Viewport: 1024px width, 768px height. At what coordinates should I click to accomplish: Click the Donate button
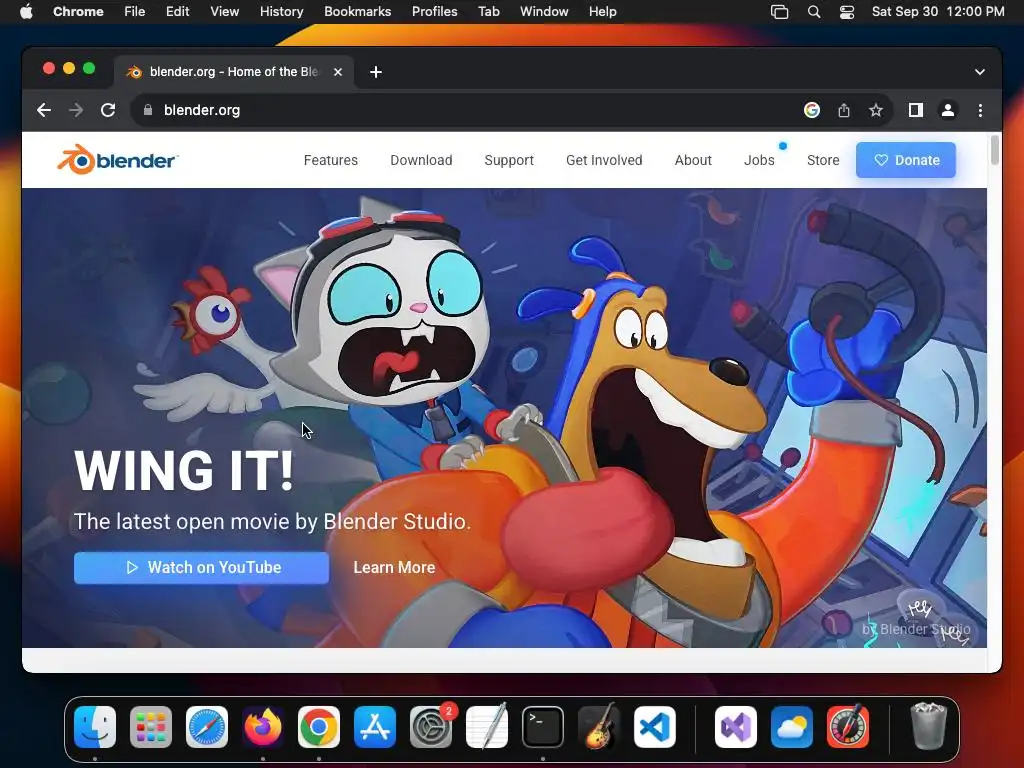pyautogui.click(x=906, y=160)
